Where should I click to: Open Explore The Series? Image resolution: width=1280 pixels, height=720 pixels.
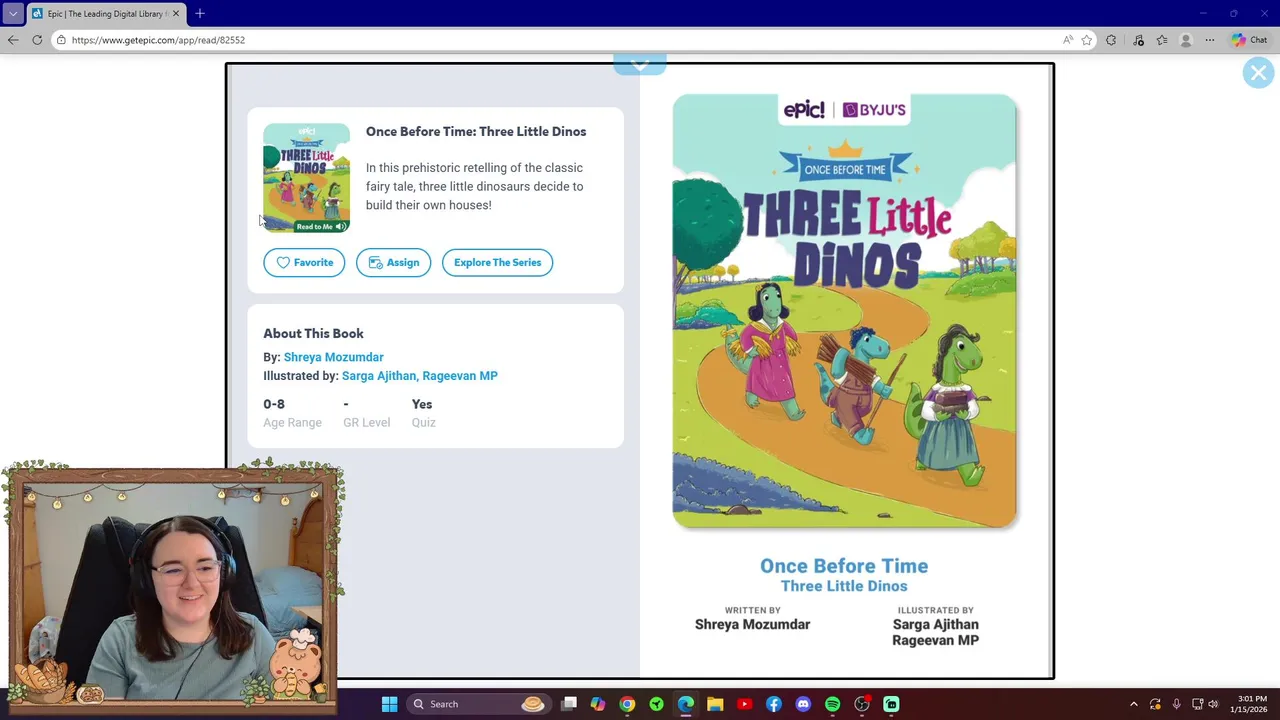(x=497, y=262)
